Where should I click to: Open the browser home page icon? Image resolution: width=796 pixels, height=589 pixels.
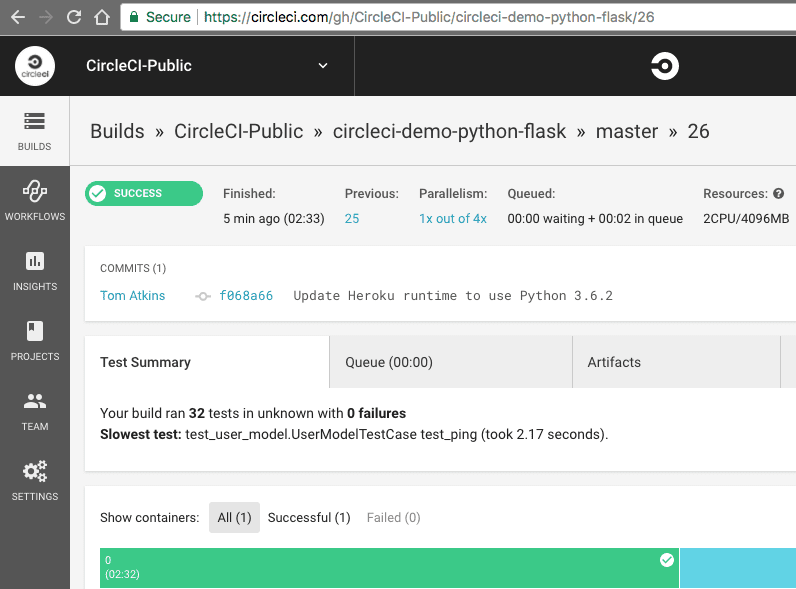(x=102, y=17)
